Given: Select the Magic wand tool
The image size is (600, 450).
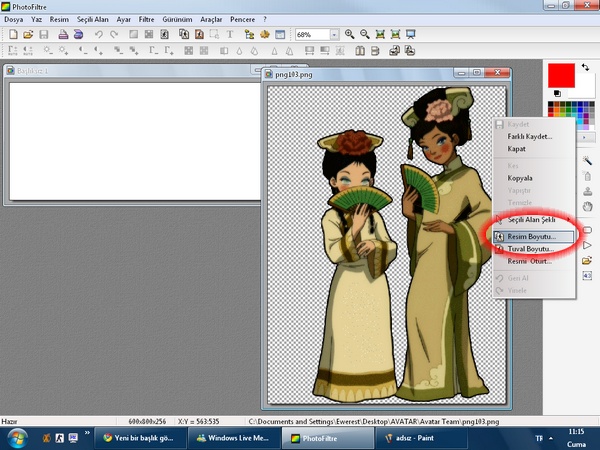Looking at the screenshot, I should point(587,161).
